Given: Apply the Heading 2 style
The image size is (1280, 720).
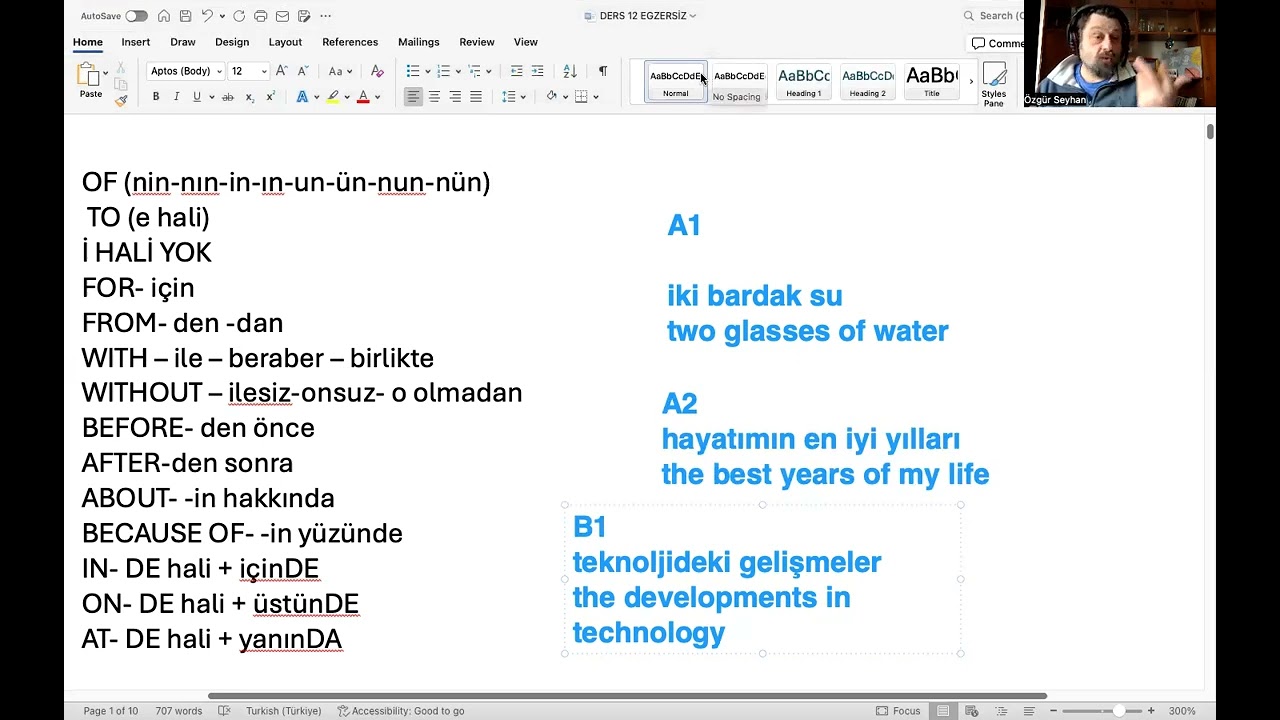Looking at the screenshot, I should point(867,82).
